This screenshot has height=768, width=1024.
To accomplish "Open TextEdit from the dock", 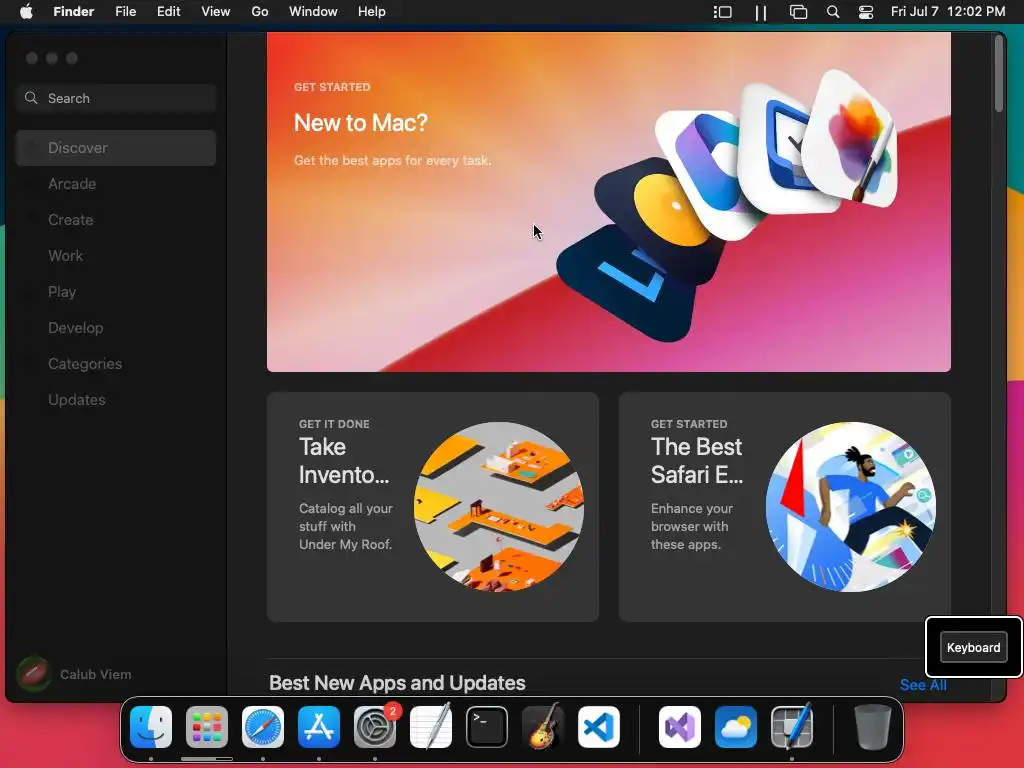I will 431,727.
